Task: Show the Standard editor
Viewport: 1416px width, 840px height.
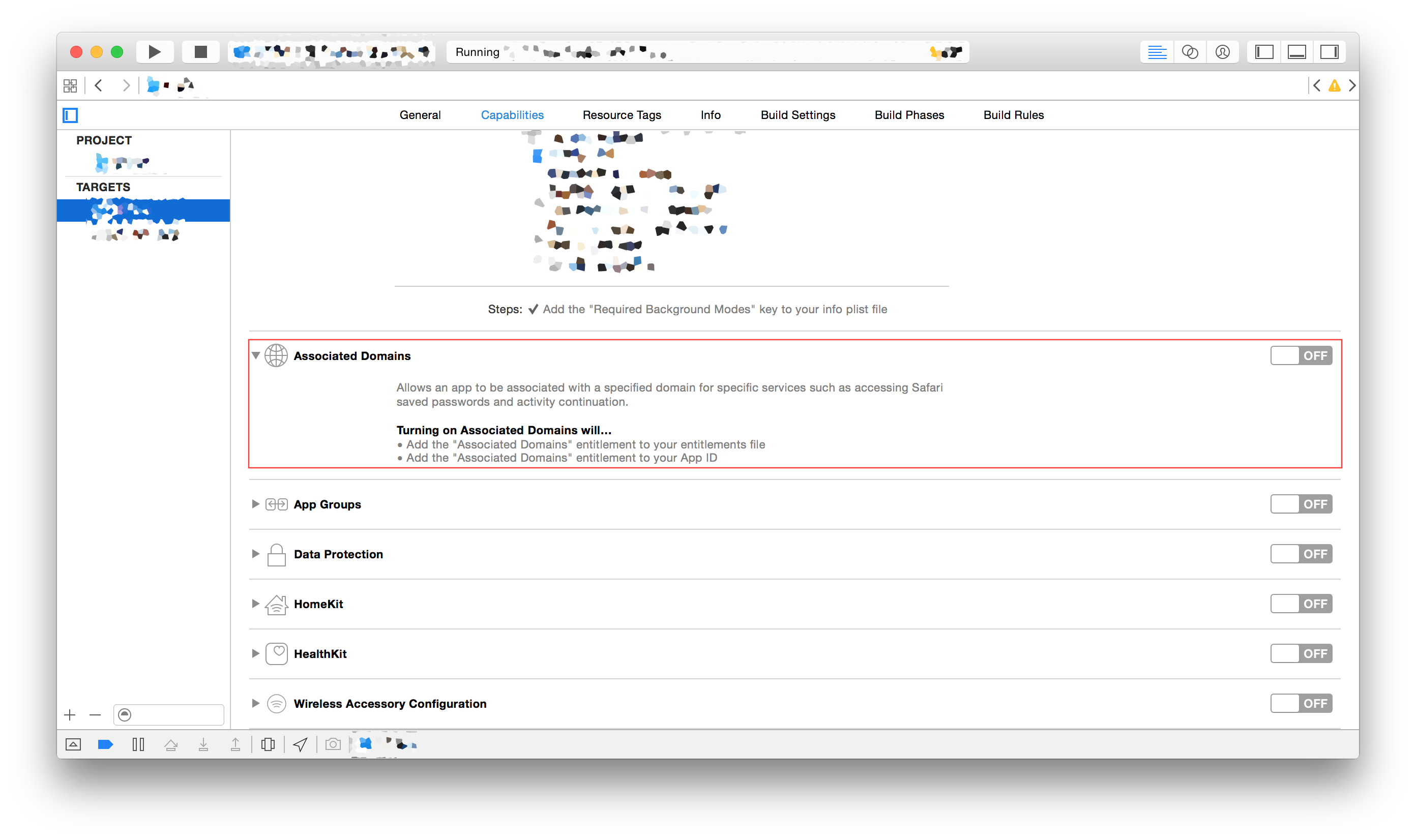Action: (x=1157, y=52)
